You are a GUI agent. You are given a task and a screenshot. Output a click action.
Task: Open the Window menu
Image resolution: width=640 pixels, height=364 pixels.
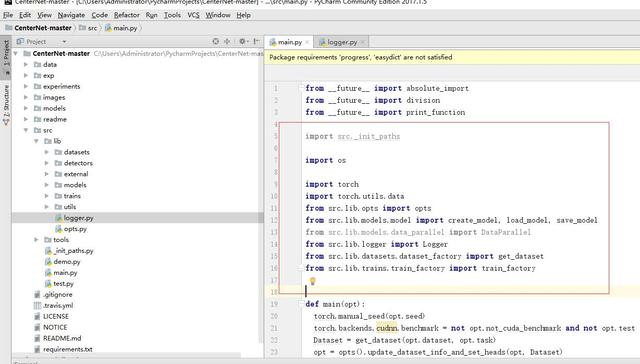coord(218,15)
